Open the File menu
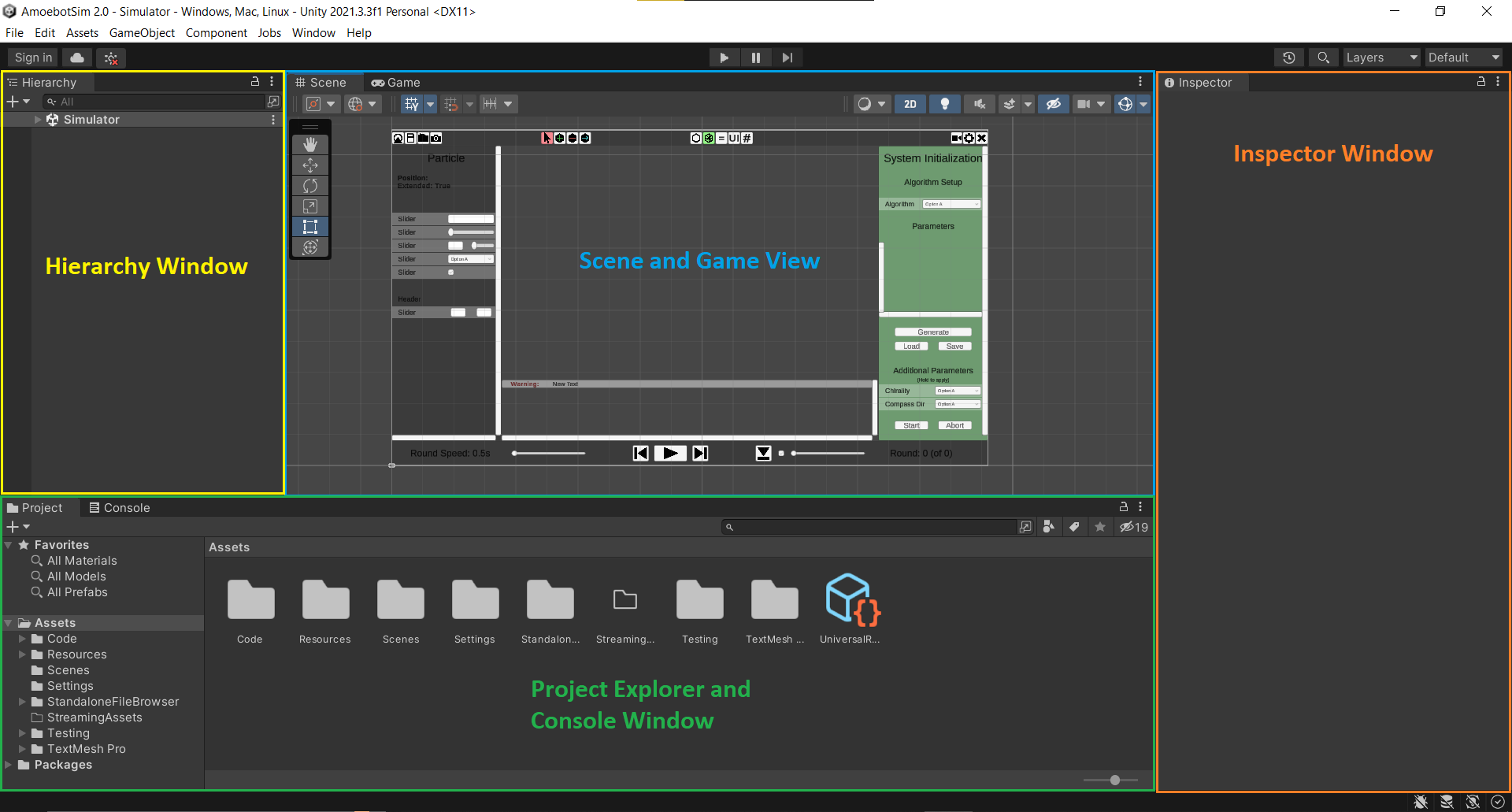Screen dimensions: 1512x812 [x=14, y=33]
